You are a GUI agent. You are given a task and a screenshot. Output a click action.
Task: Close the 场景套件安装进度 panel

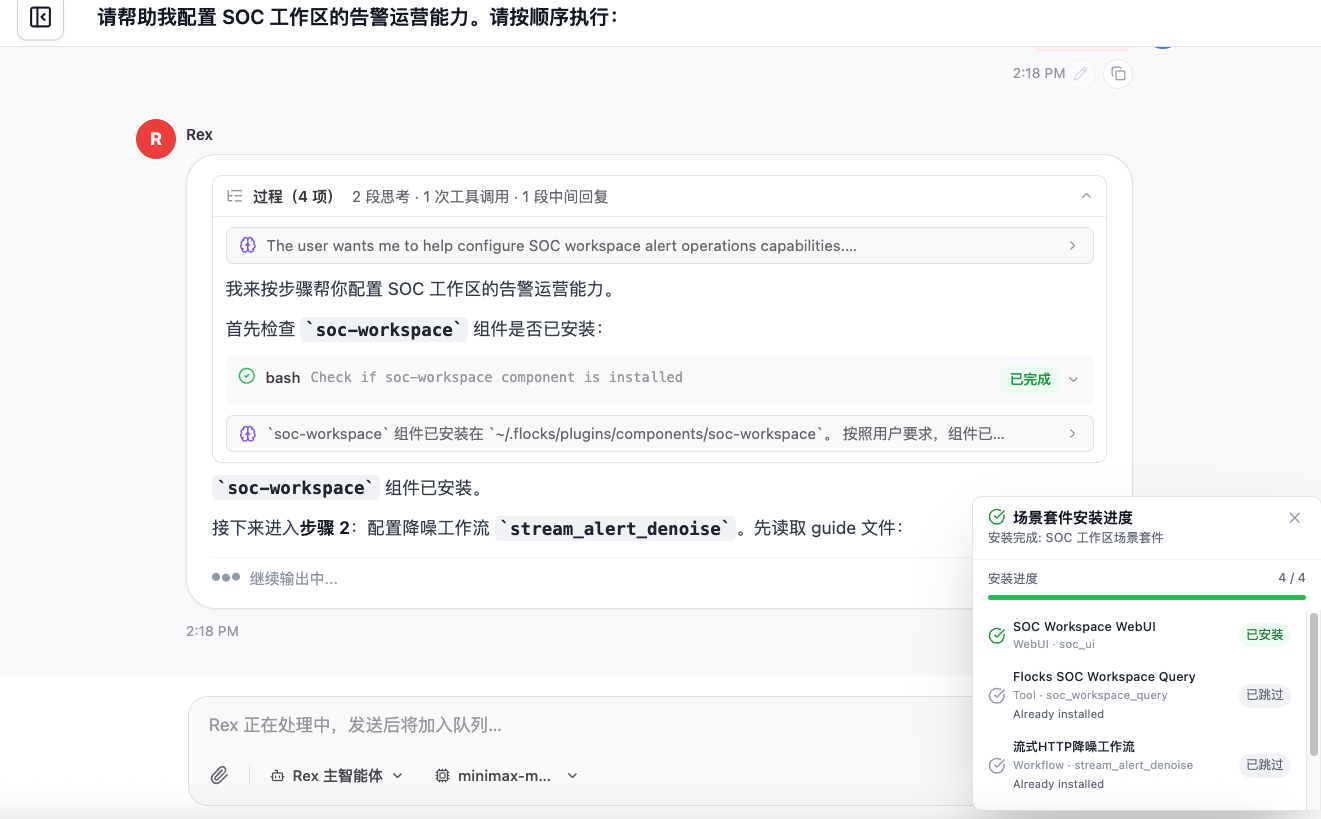pyautogui.click(x=1295, y=517)
